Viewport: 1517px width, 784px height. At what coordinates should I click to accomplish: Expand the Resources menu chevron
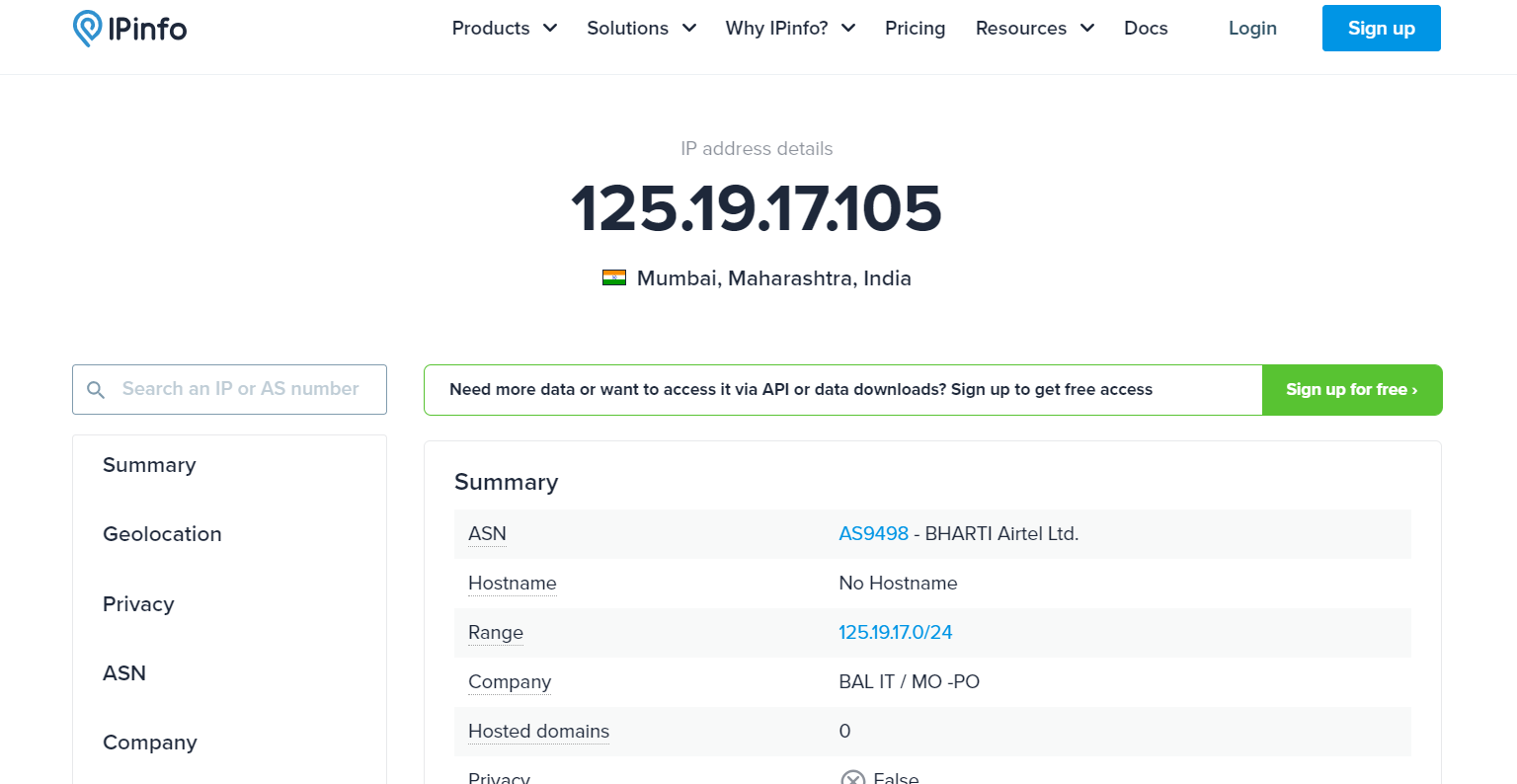click(x=1087, y=28)
